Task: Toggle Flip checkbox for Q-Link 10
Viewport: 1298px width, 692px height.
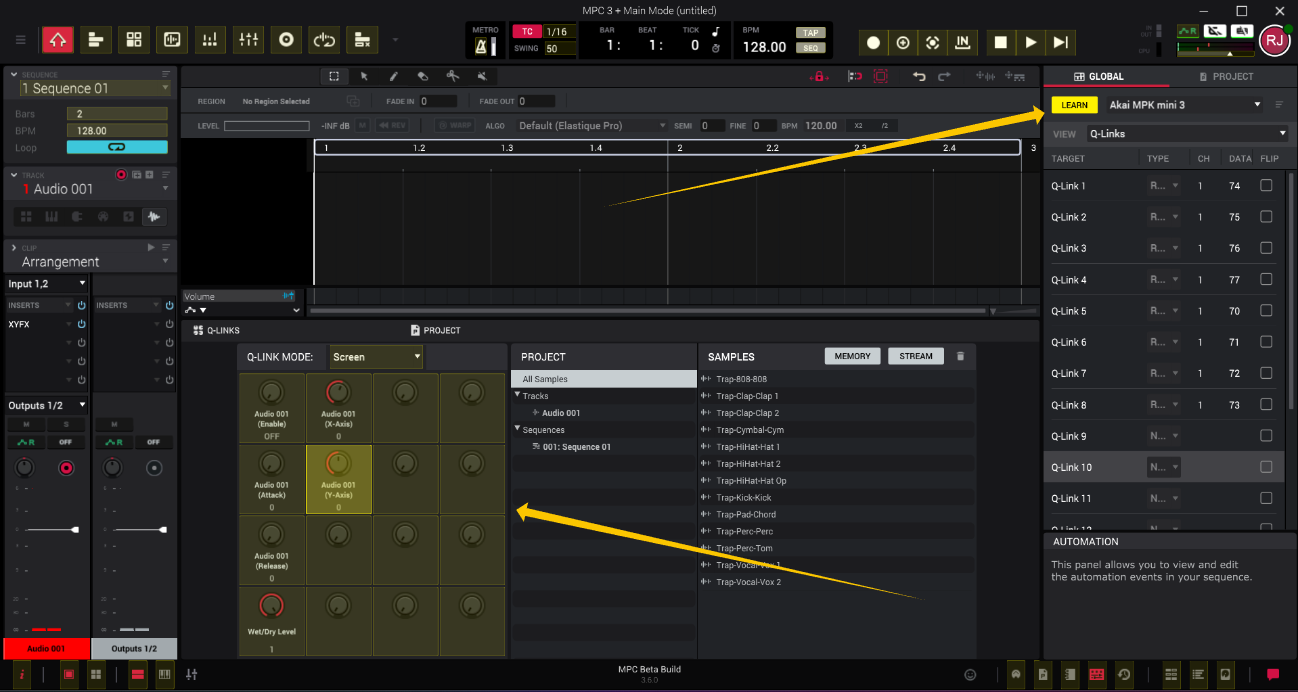Action: click(1266, 467)
